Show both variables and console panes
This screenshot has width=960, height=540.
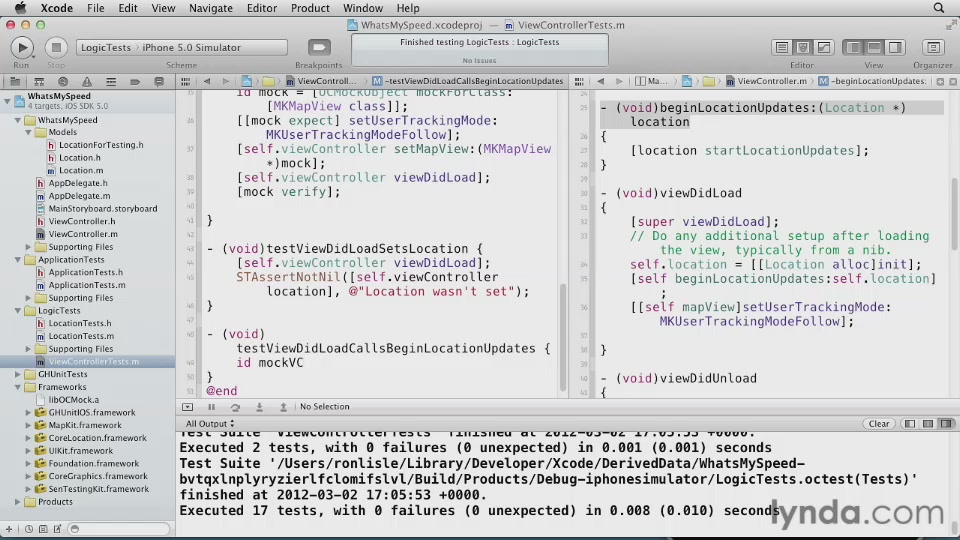928,424
